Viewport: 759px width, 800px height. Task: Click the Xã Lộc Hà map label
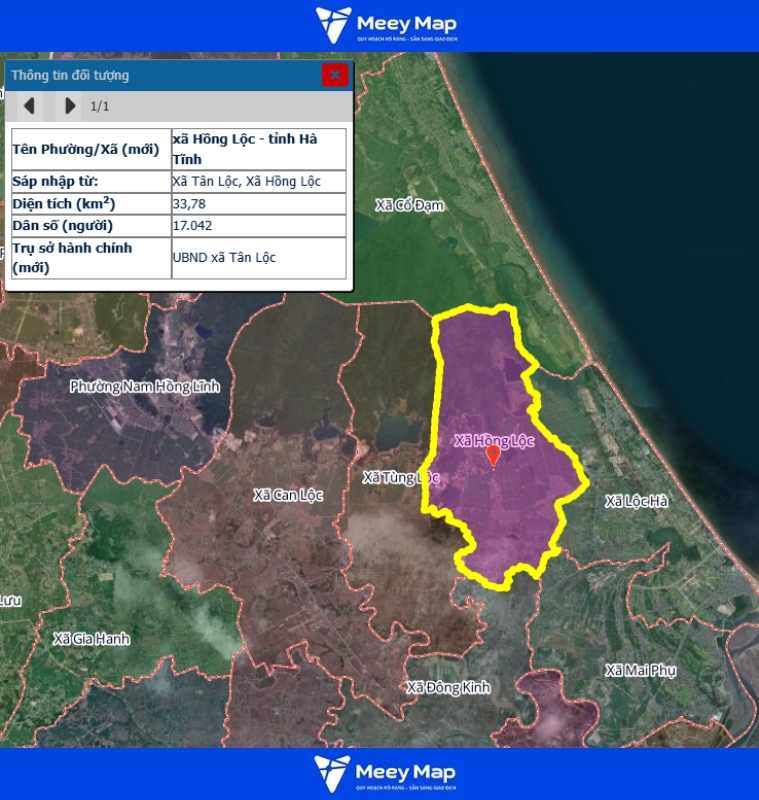[x=636, y=501]
